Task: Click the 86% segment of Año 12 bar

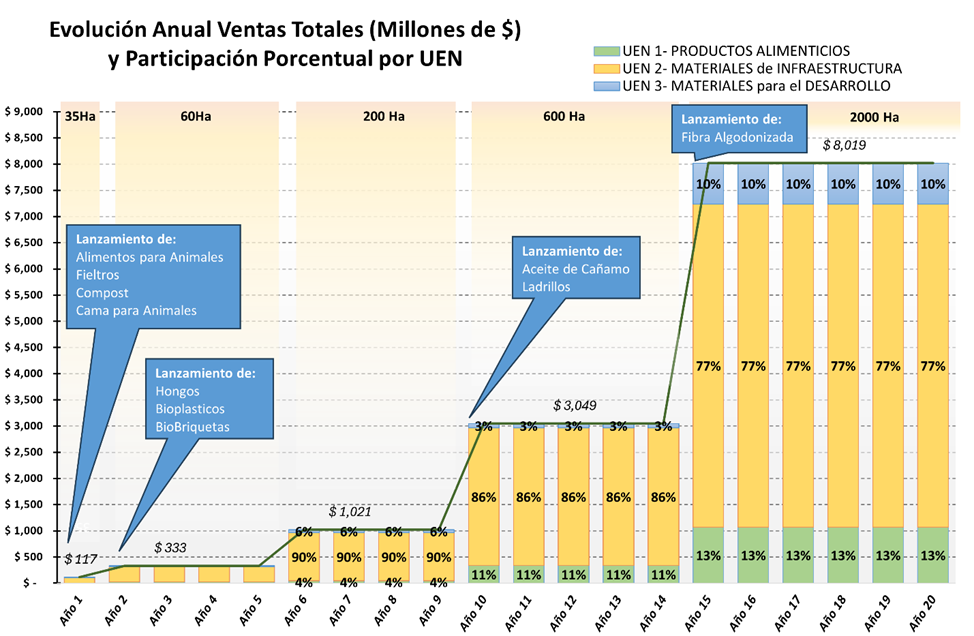Action: pos(573,497)
